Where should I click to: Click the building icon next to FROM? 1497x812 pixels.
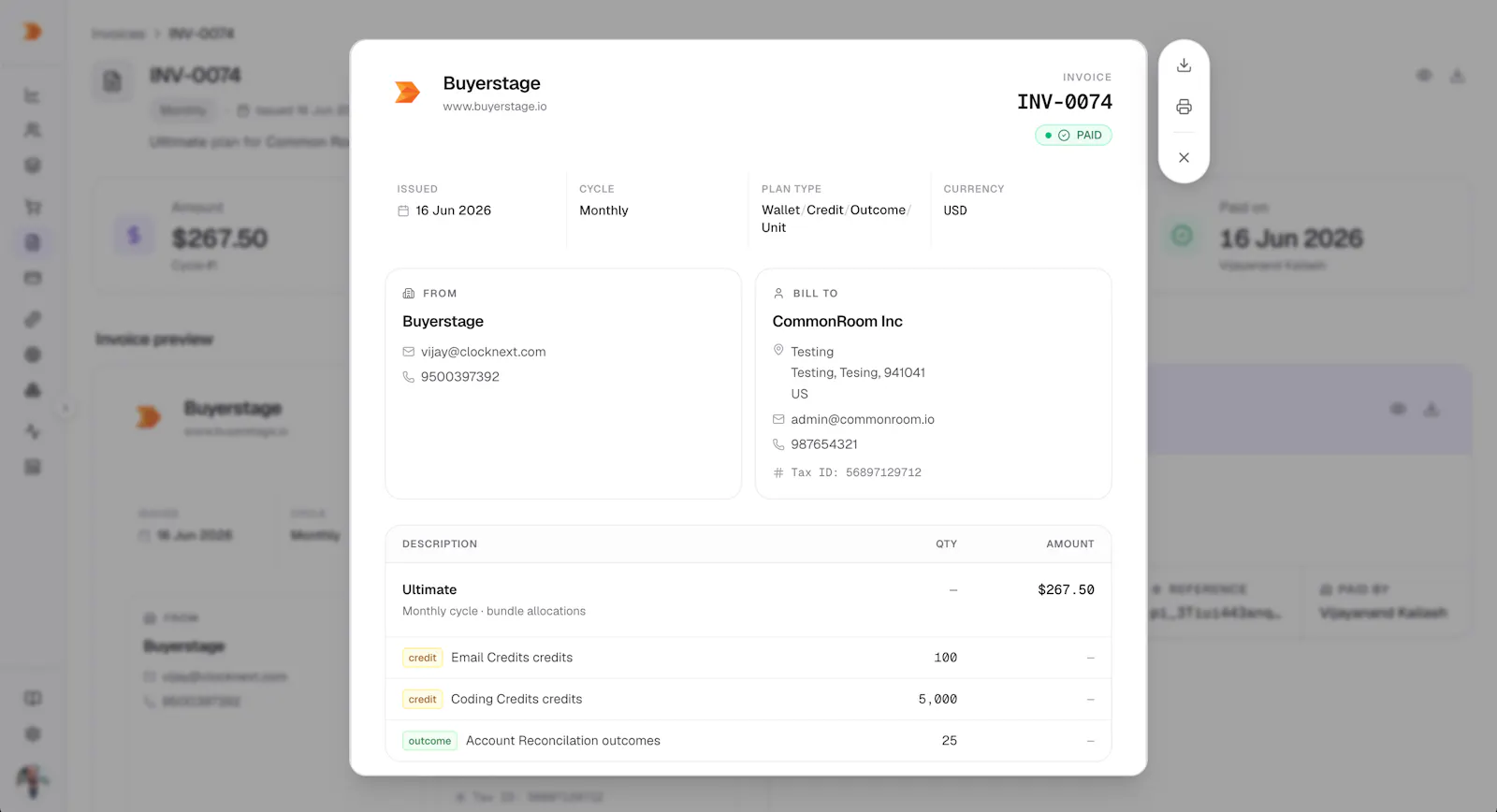[408, 294]
